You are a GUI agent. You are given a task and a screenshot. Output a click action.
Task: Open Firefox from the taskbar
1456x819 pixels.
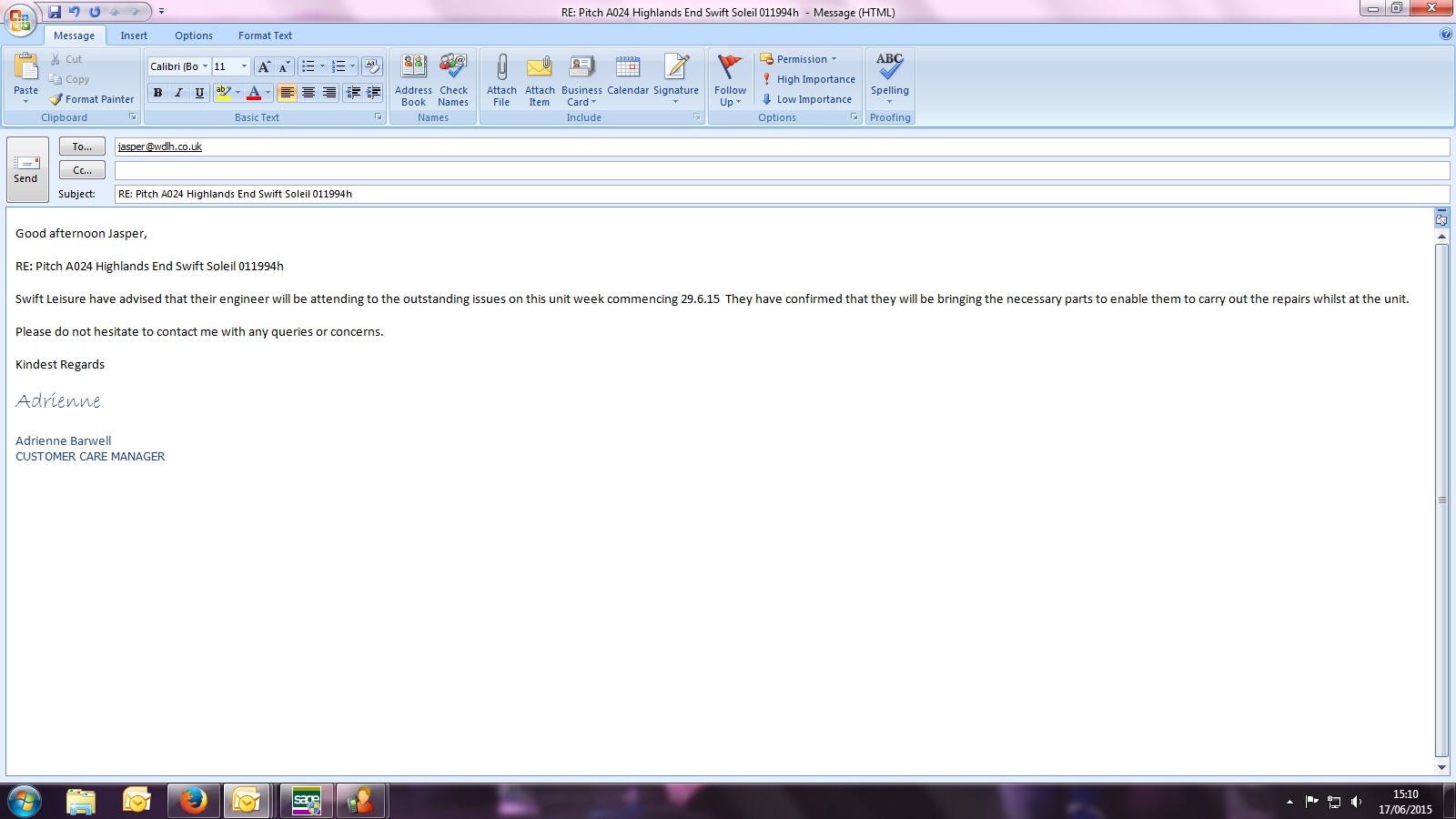pyautogui.click(x=193, y=801)
